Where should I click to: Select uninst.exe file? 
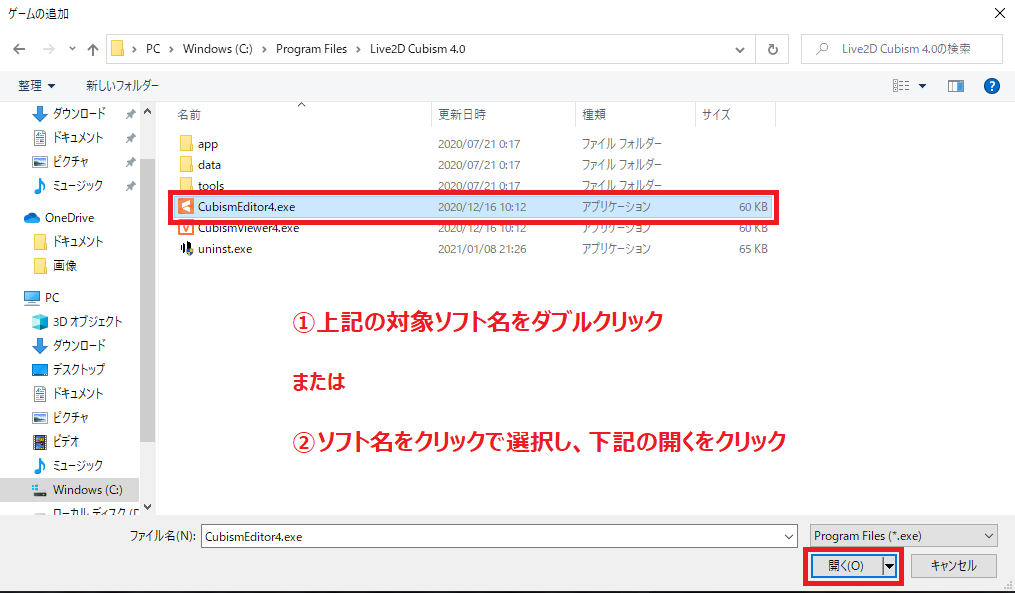pyautogui.click(x=225, y=249)
